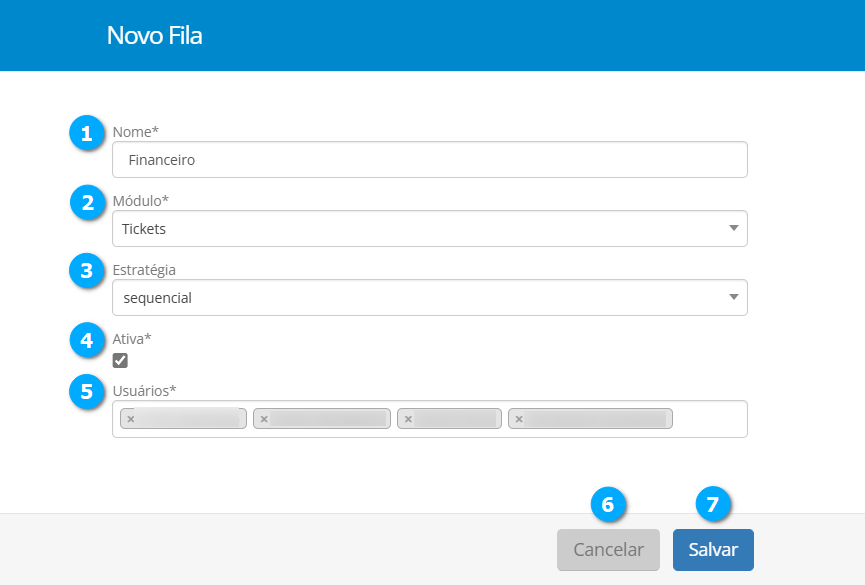This screenshot has height=585, width=865.
Task: Click the Usuários field label
Action: 144,389
